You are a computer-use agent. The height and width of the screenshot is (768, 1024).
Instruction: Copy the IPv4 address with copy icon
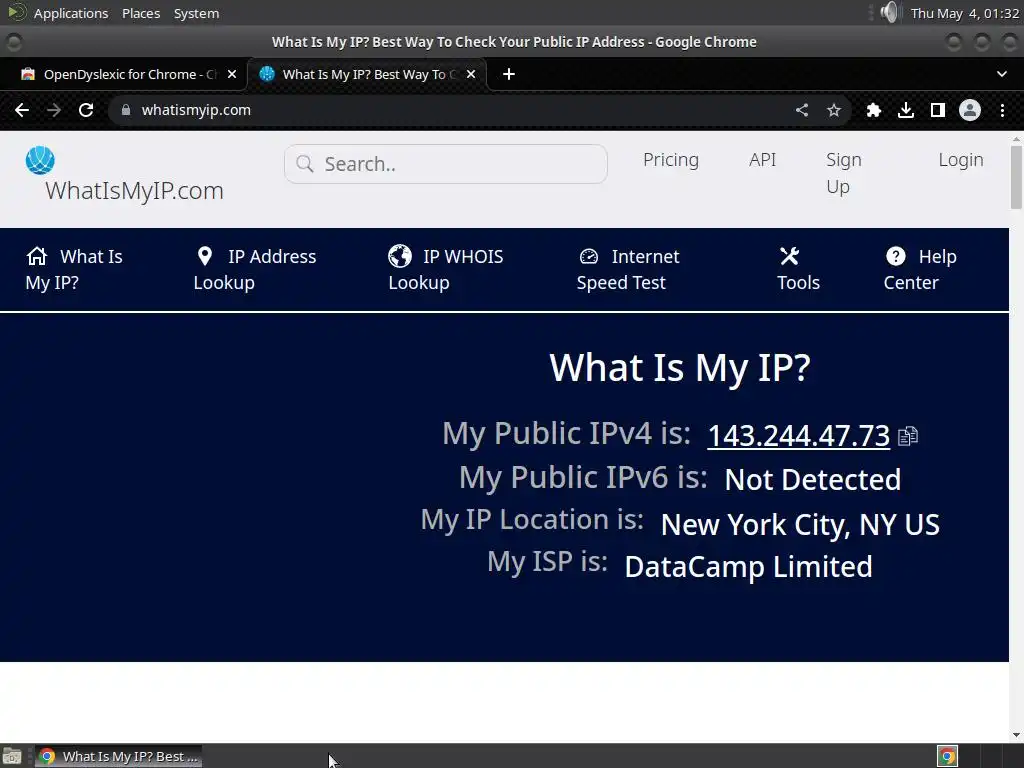[x=908, y=436]
